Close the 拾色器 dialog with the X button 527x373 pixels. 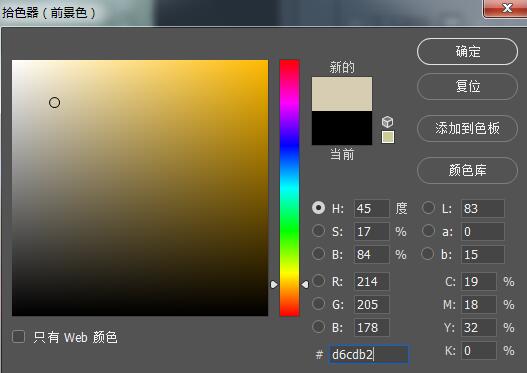(x=506, y=8)
